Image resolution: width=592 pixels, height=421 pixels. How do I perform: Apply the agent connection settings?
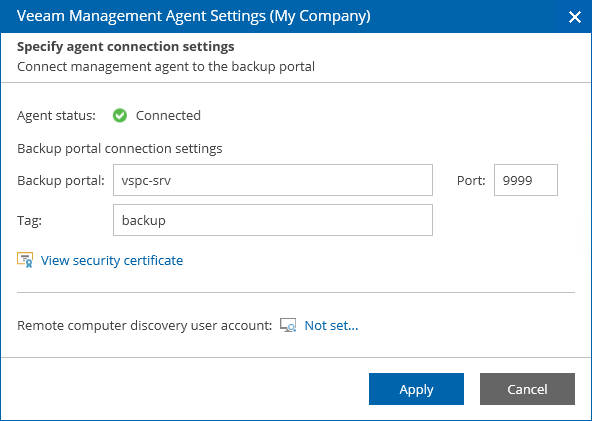click(x=416, y=389)
